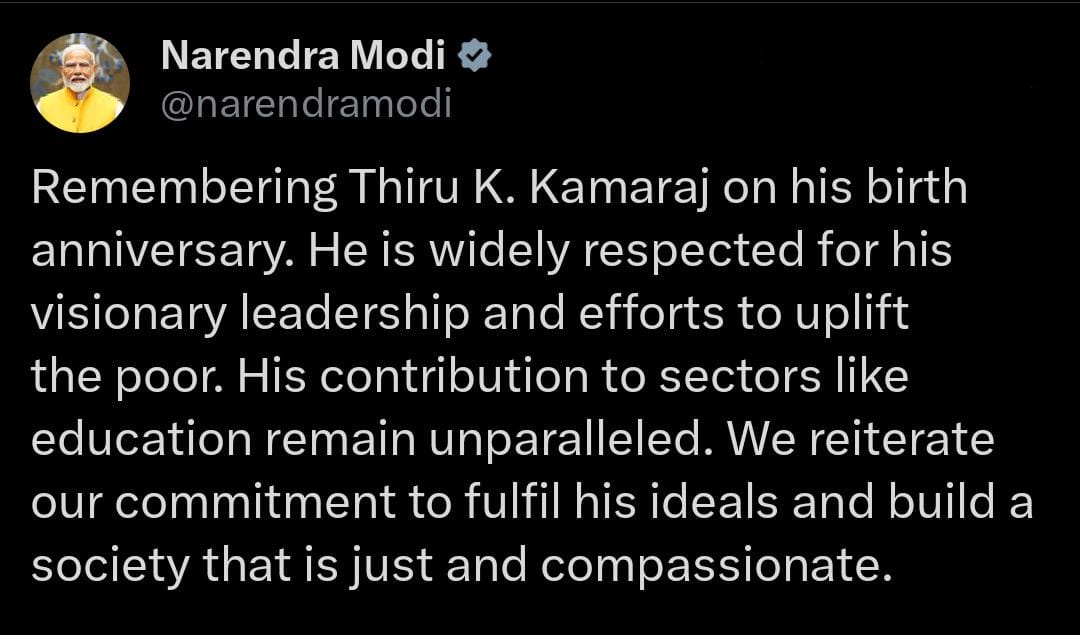Screen dimensions: 1080x635
Task: Select the word 'reiterate' in the tweet
Action: 901,441
